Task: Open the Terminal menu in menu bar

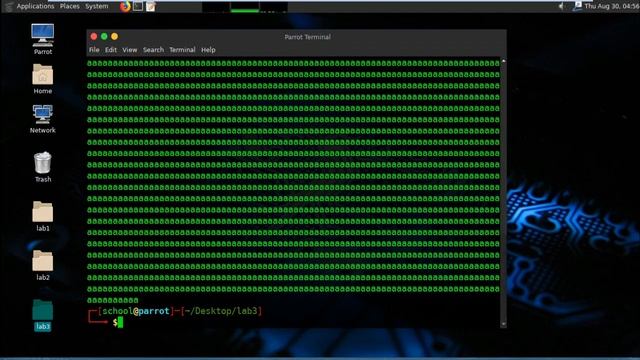Action: tap(182, 50)
